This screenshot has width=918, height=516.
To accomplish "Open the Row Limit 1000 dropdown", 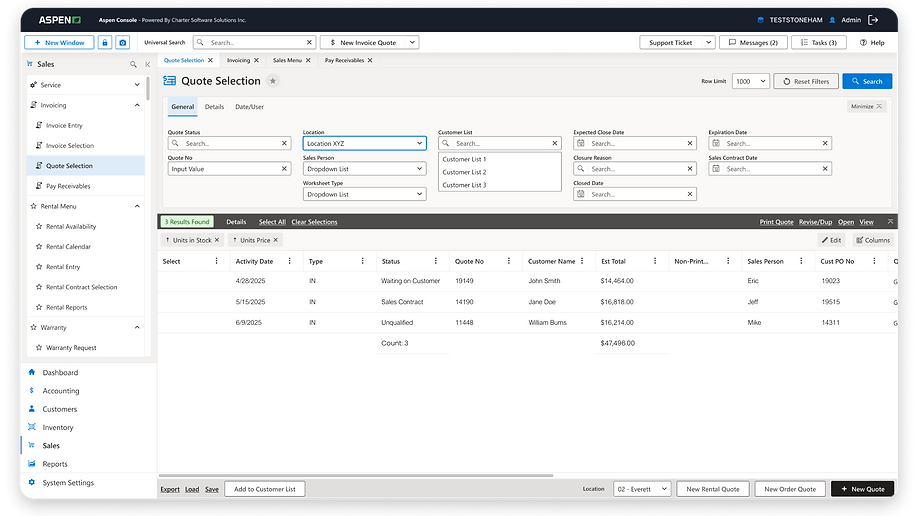I will [751, 81].
